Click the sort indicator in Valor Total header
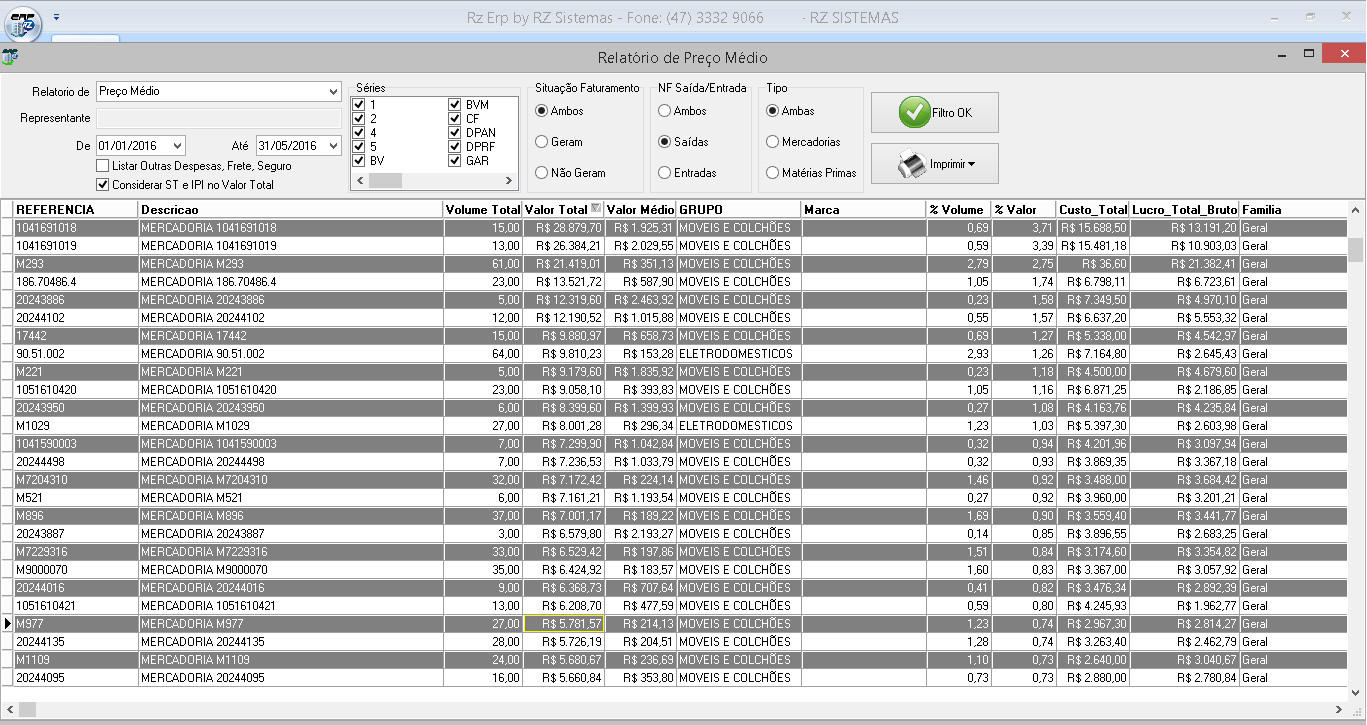 tap(597, 209)
